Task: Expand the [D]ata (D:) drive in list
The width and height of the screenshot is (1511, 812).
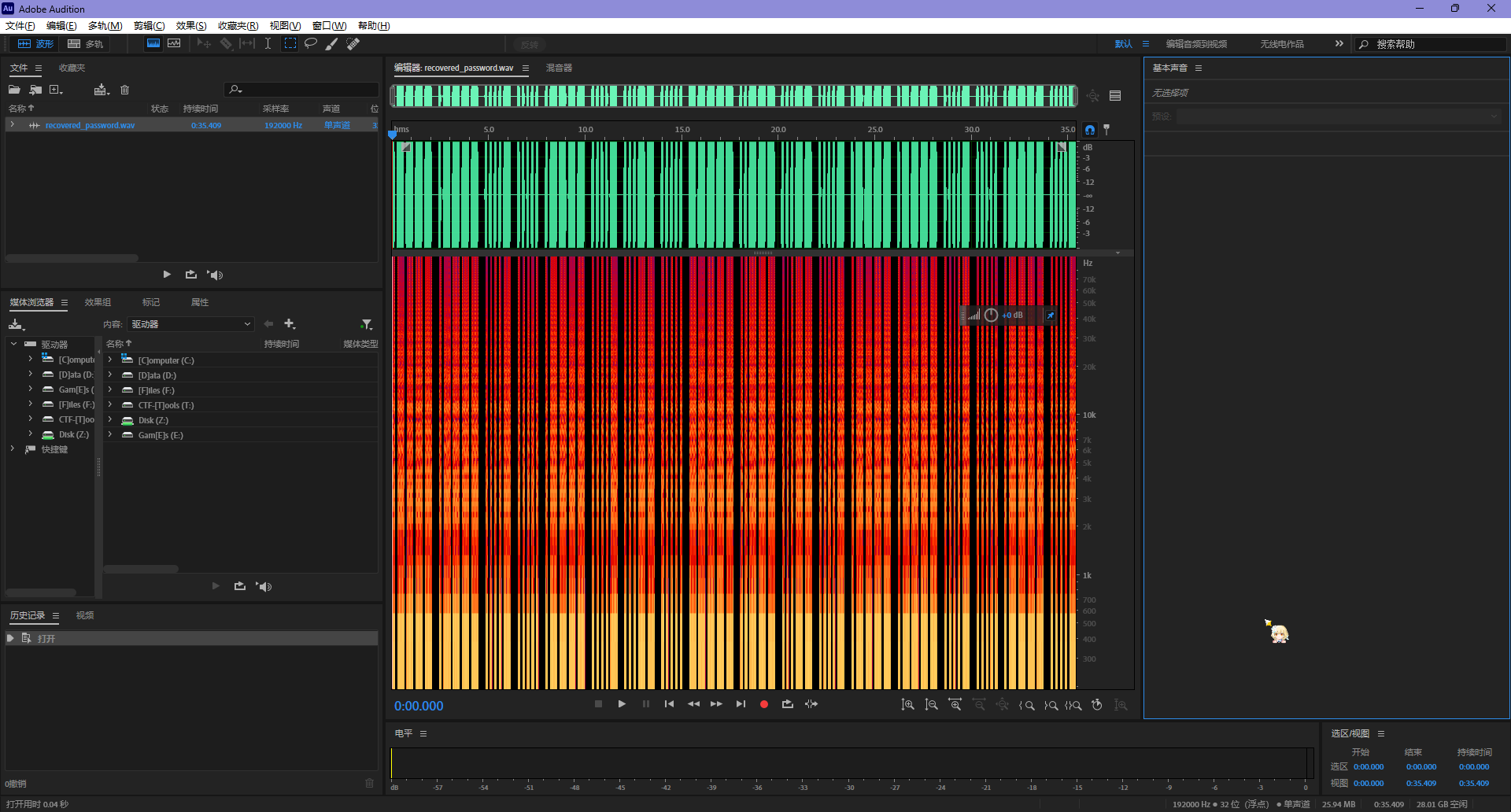Action: (110, 375)
